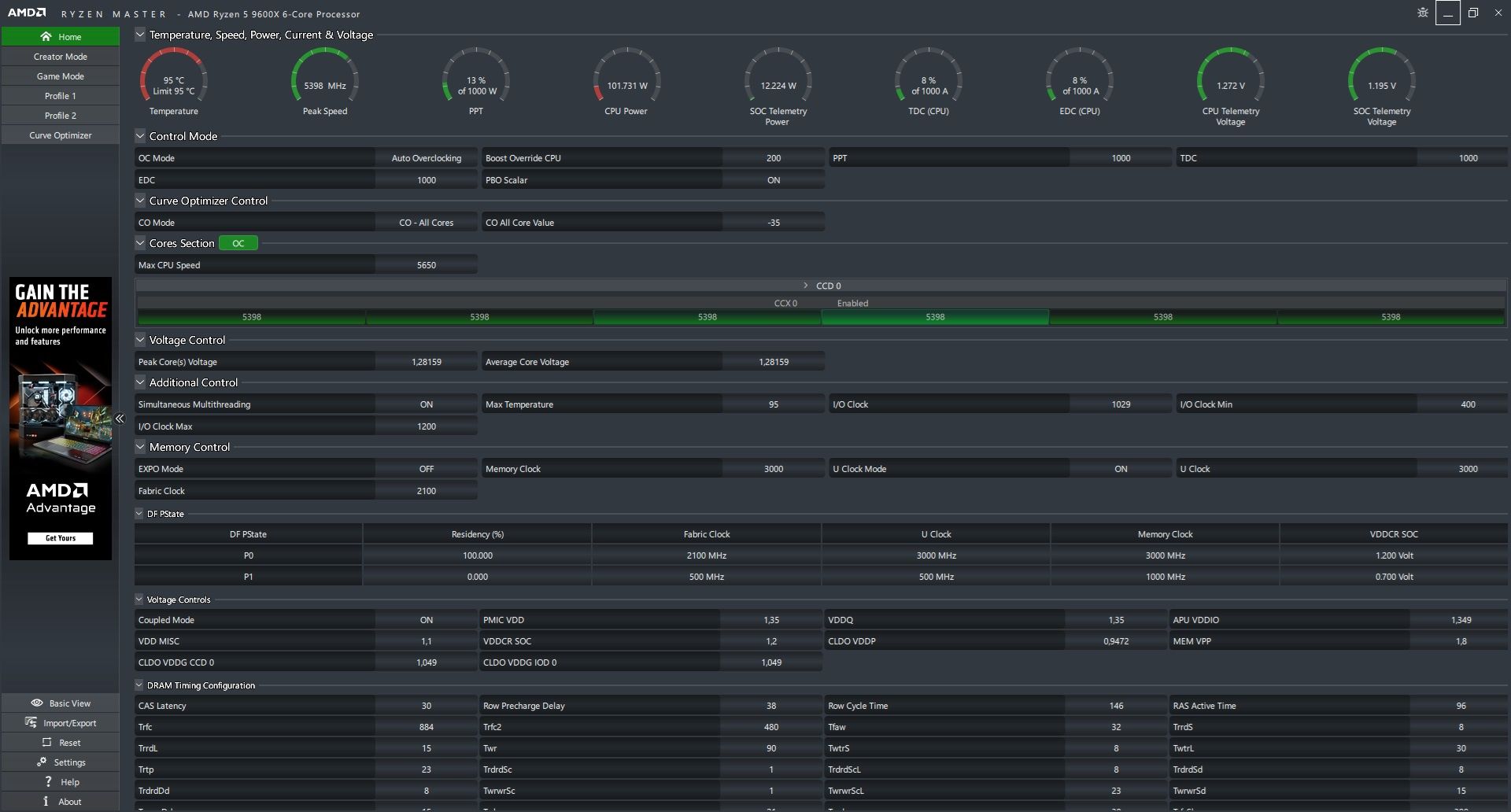Image resolution: width=1511 pixels, height=812 pixels.
Task: Toggle the green OC badge in Cores Section
Action: [x=238, y=243]
